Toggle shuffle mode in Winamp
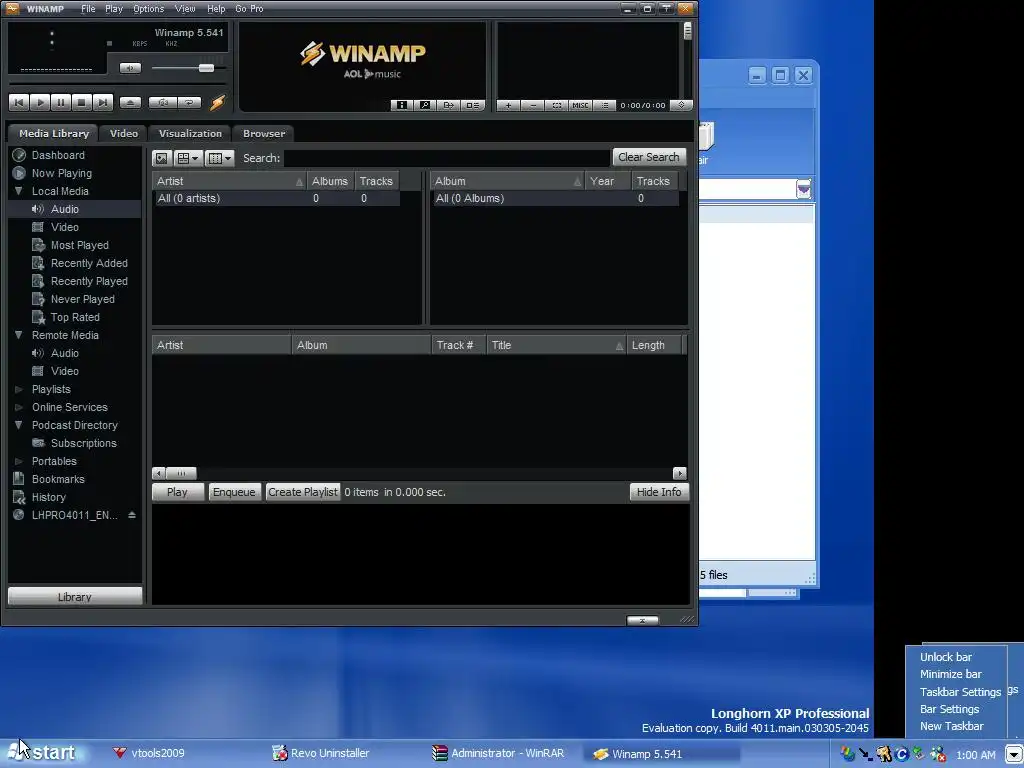The image size is (1024, 768). point(163,103)
